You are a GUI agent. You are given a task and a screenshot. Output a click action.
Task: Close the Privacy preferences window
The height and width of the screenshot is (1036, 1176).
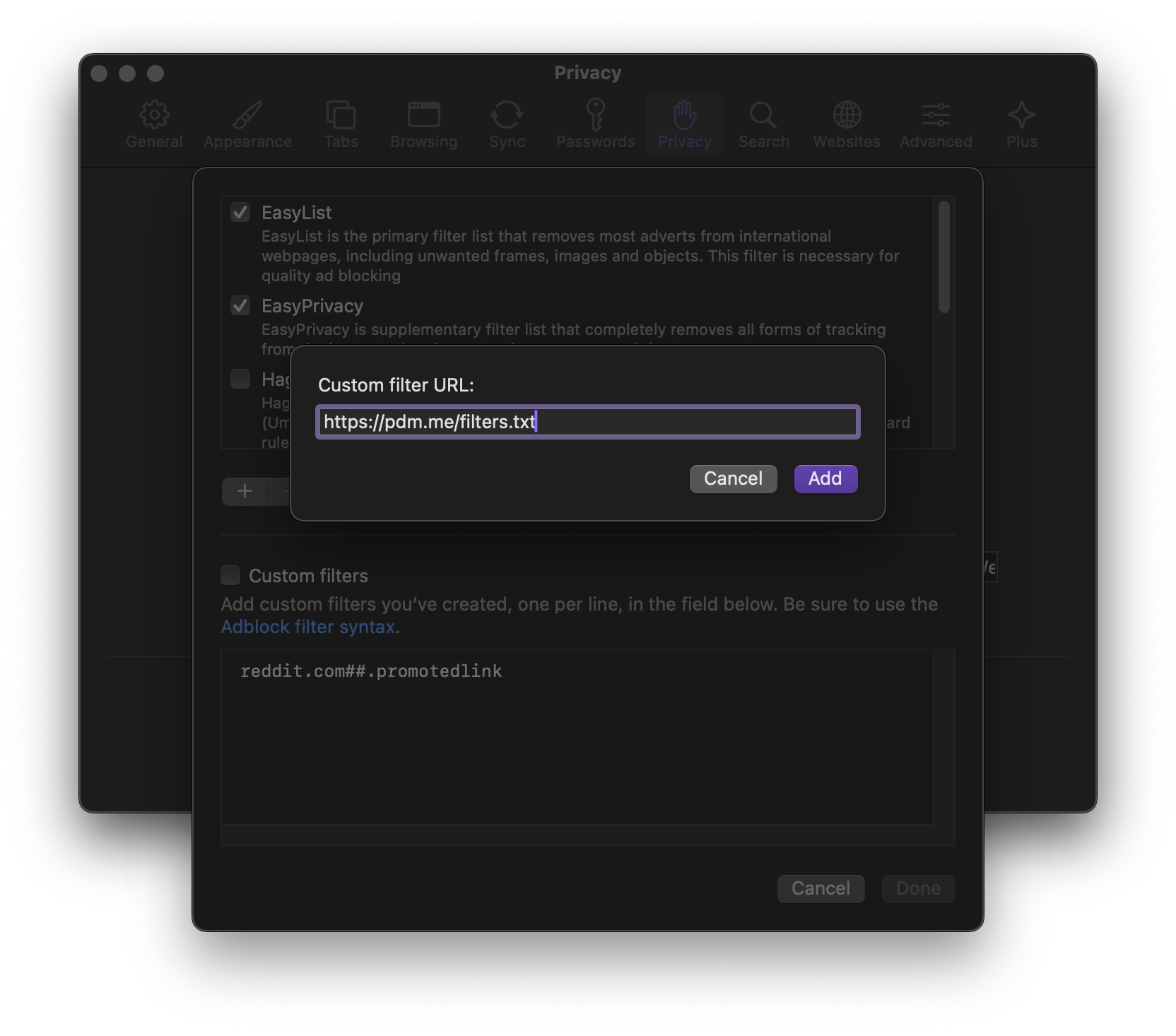99,73
